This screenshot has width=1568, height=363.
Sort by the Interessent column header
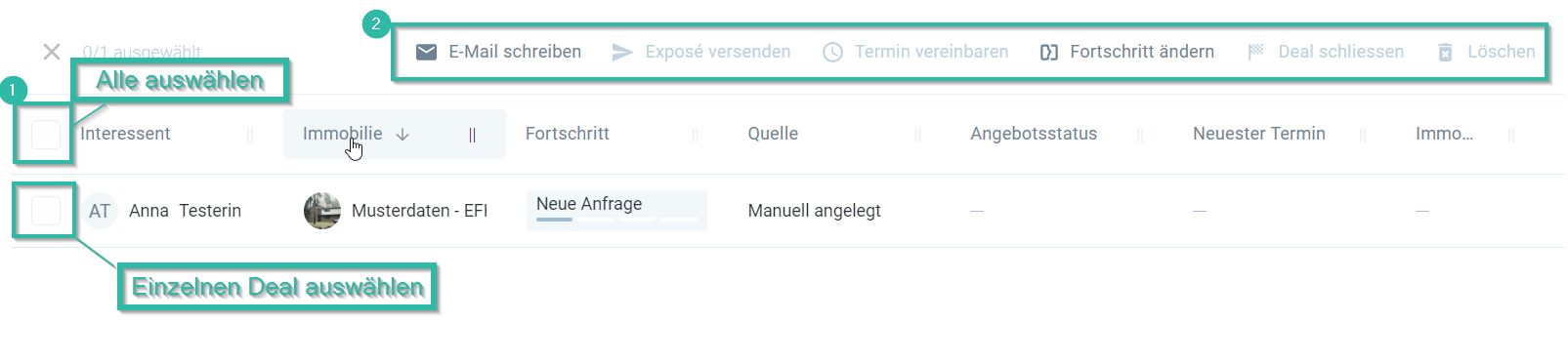[125, 134]
